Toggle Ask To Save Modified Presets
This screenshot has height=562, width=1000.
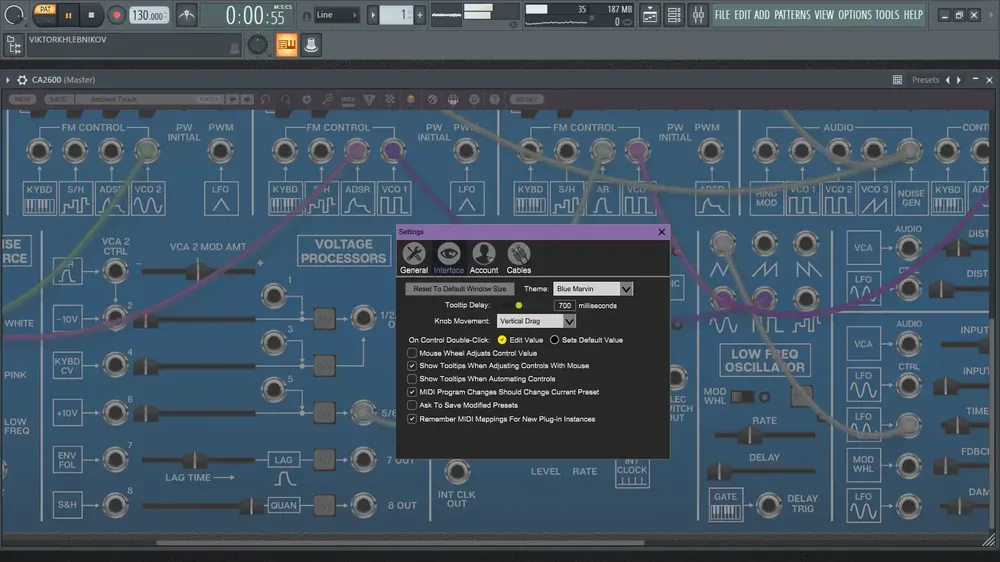click(412, 405)
